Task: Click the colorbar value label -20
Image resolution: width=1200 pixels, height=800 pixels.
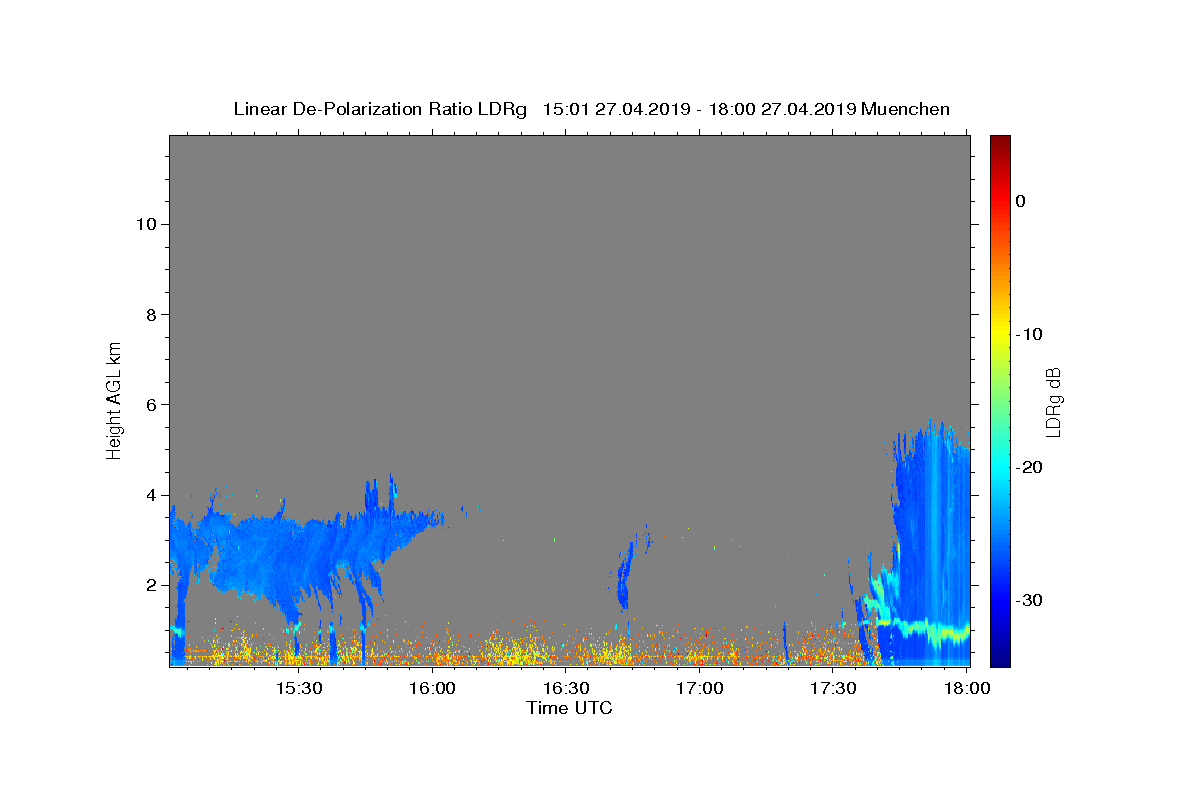Action: click(1030, 467)
